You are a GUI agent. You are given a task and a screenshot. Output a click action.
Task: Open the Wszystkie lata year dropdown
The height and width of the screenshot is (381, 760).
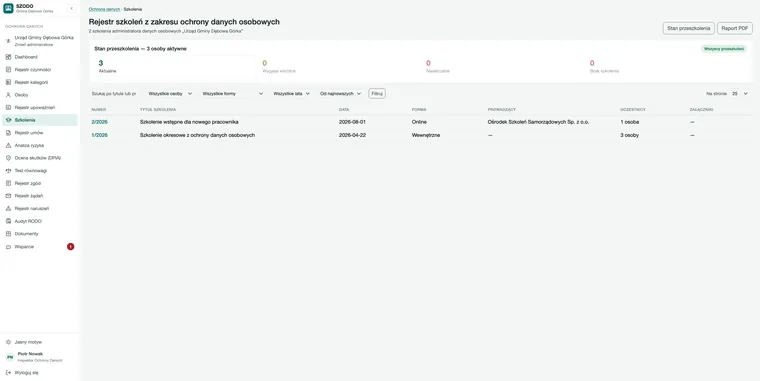tap(291, 94)
